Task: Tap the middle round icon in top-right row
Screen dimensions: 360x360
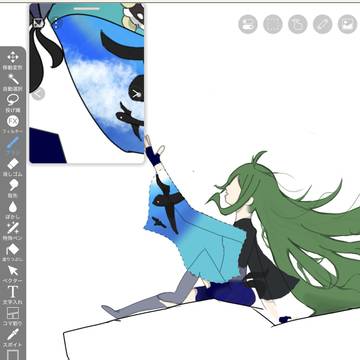Action: click(297, 24)
